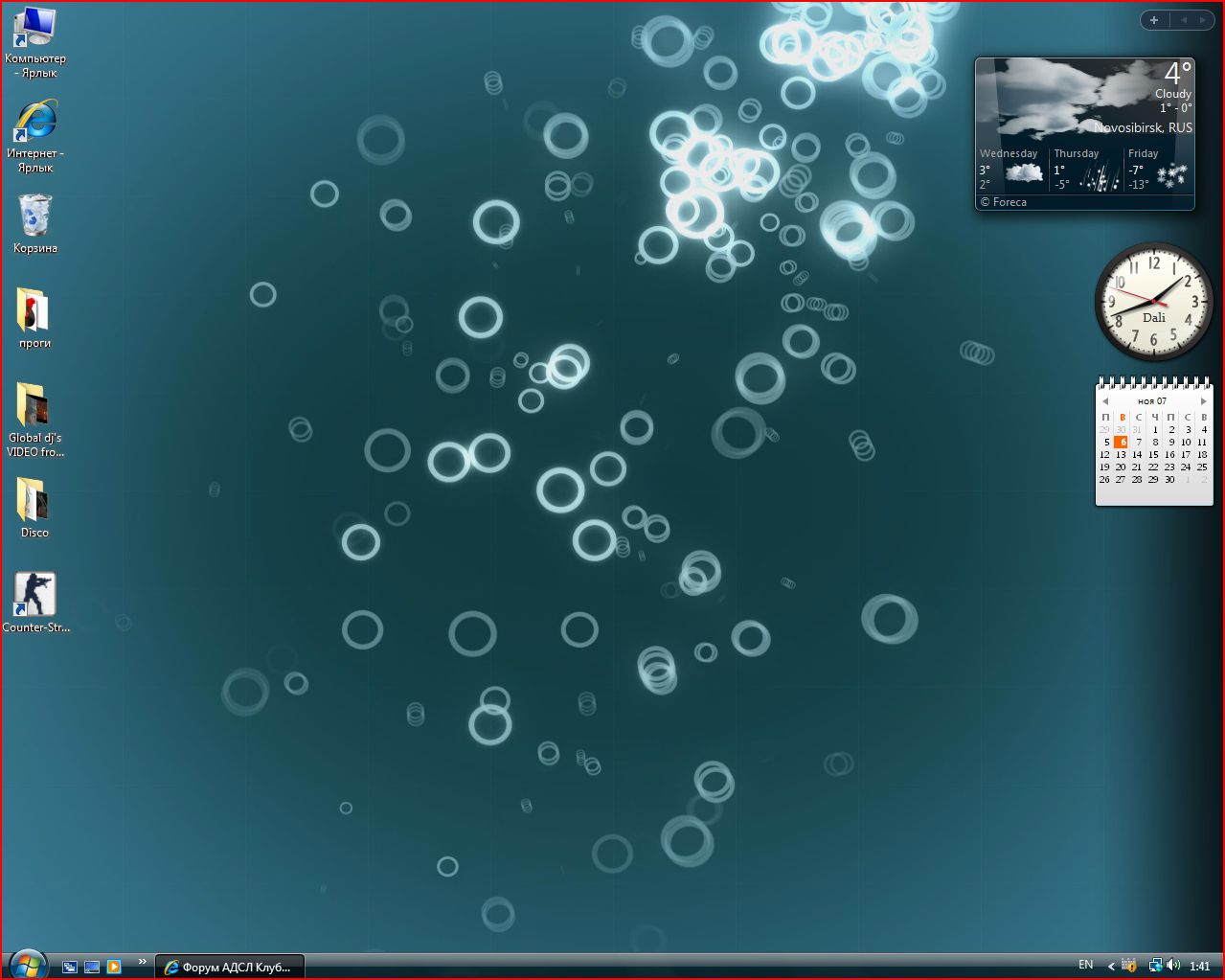Expand the quick launch overflow chevron
The width and height of the screenshot is (1225, 980).
coord(143,962)
